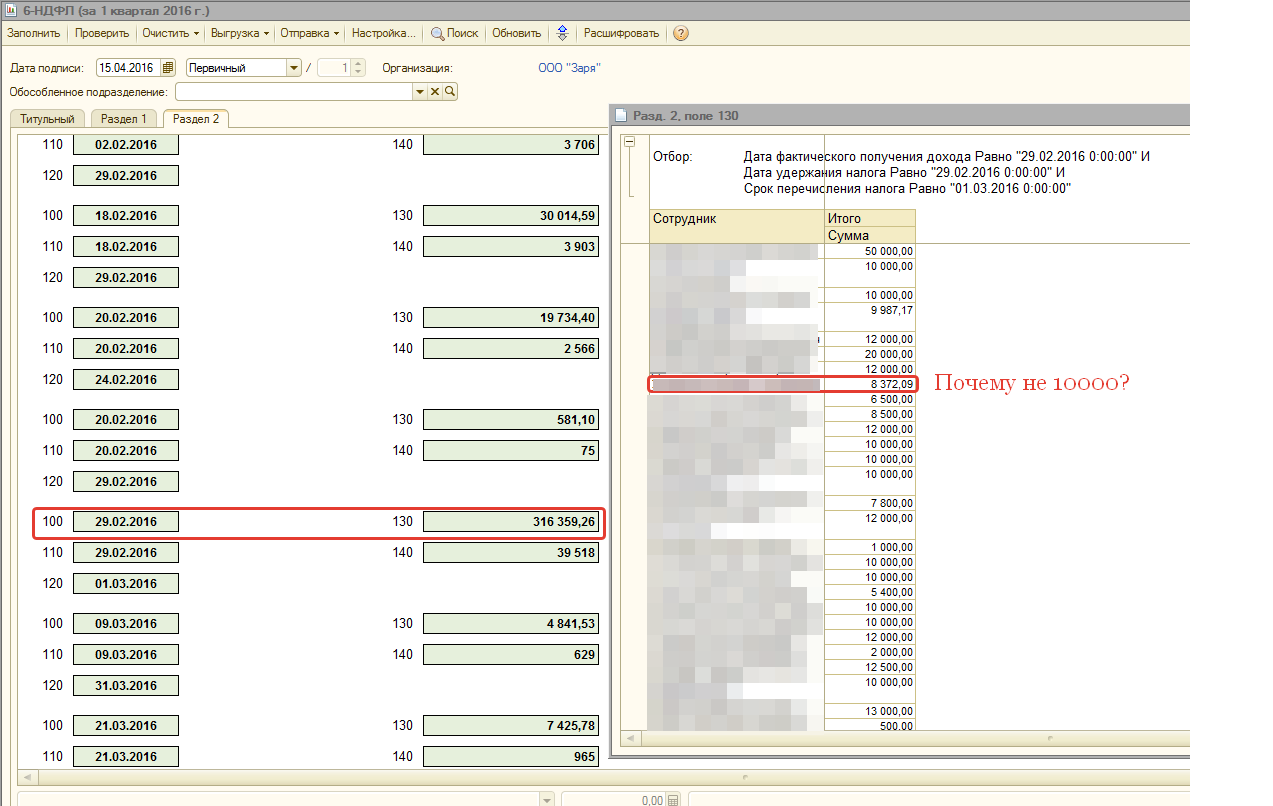This screenshot has width=1273, height=806.
Task: Open Обособленное подразделение dropdown arrow
Action: pos(420,92)
